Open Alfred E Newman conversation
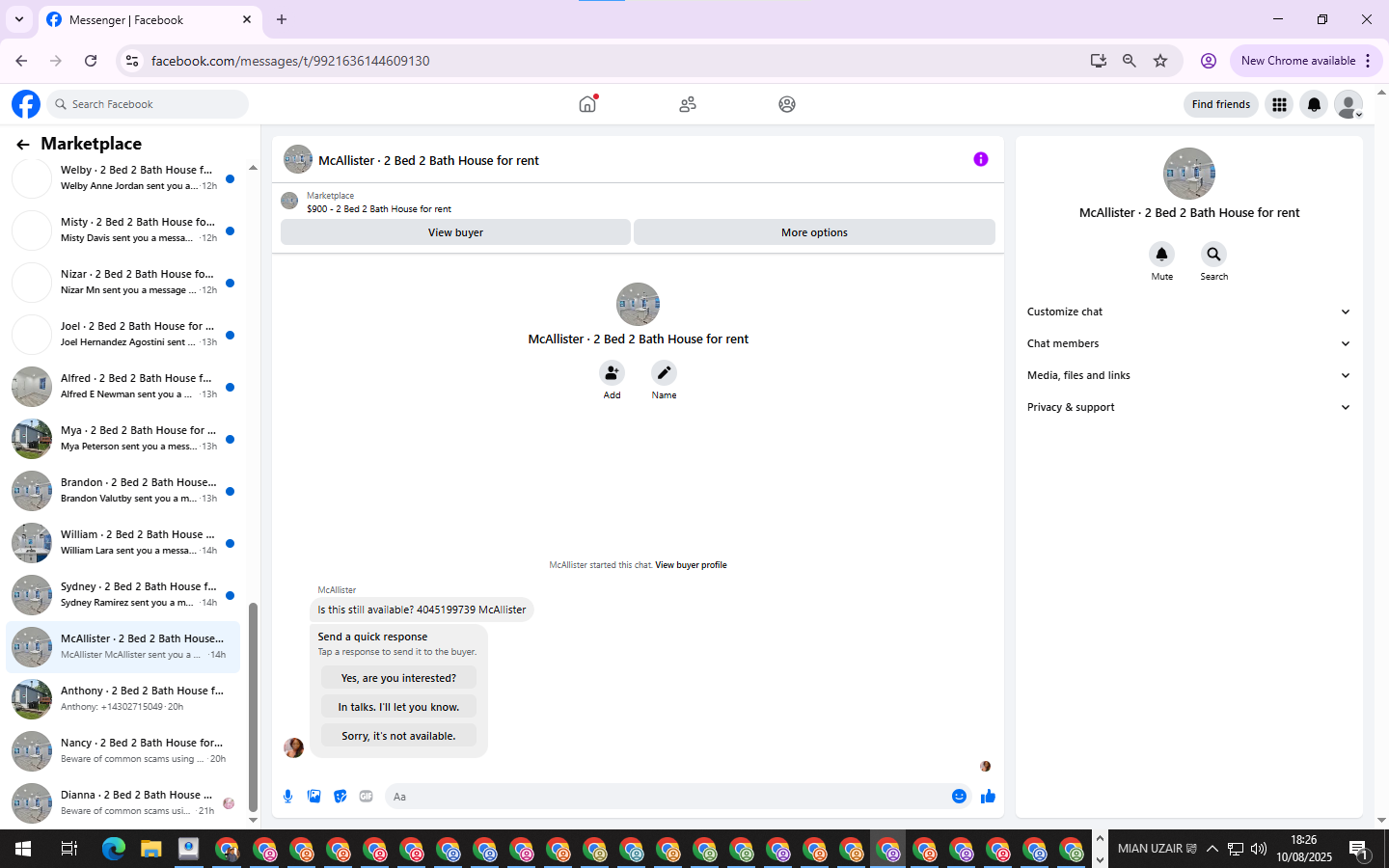Image resolution: width=1389 pixels, height=868 pixels. [x=123, y=386]
